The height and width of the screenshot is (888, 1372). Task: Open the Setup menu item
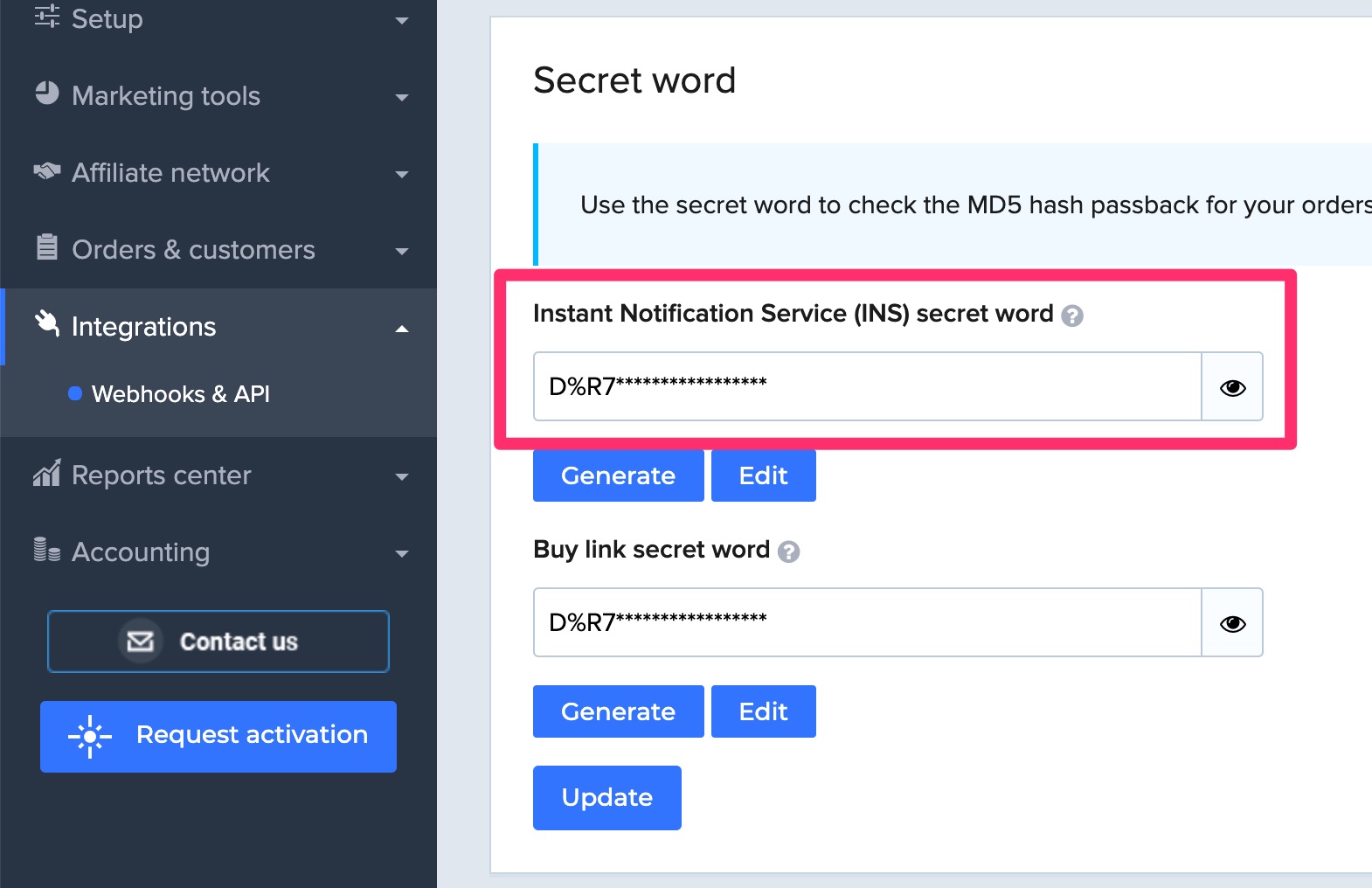click(x=218, y=19)
